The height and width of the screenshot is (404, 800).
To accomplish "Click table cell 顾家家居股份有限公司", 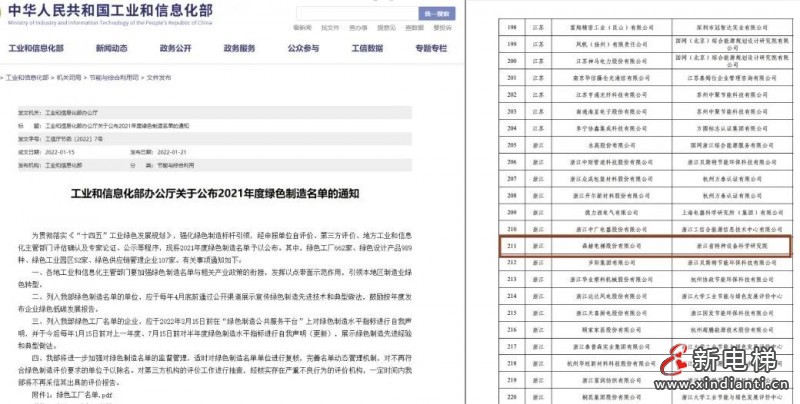I will pos(611,330).
